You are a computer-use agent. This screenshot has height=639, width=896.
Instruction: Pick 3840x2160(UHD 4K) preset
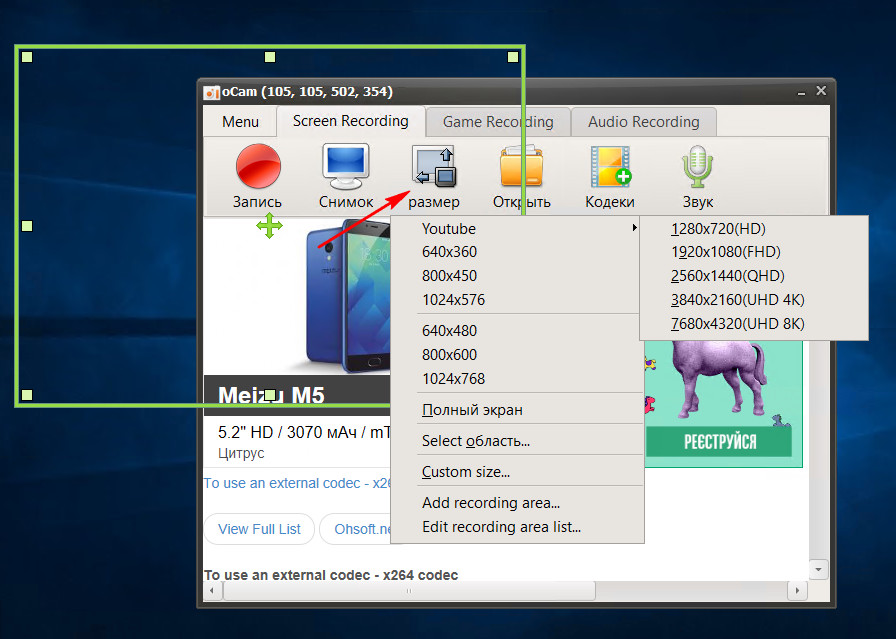point(754,300)
